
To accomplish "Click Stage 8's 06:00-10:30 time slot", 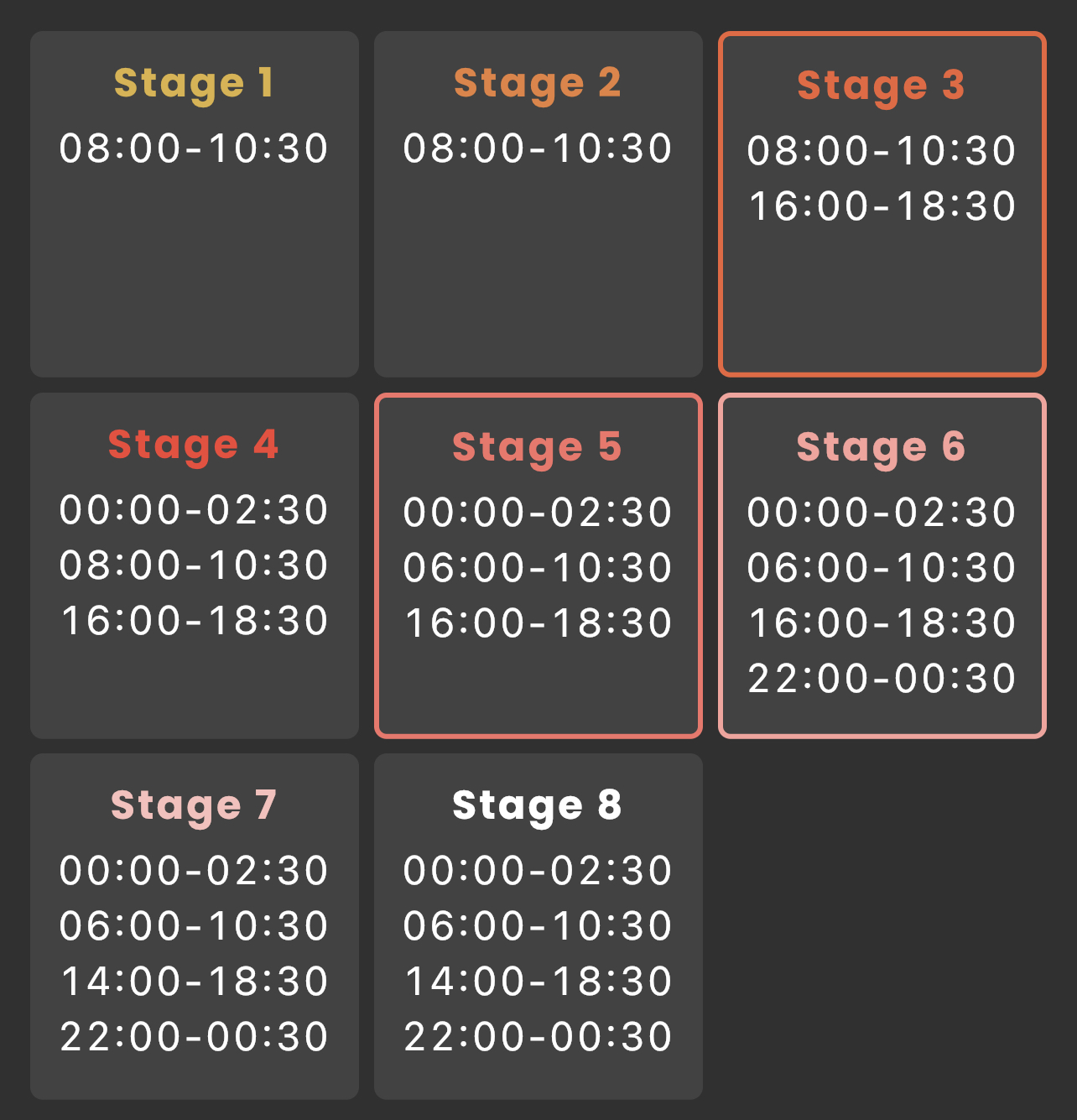I will coord(538,926).
